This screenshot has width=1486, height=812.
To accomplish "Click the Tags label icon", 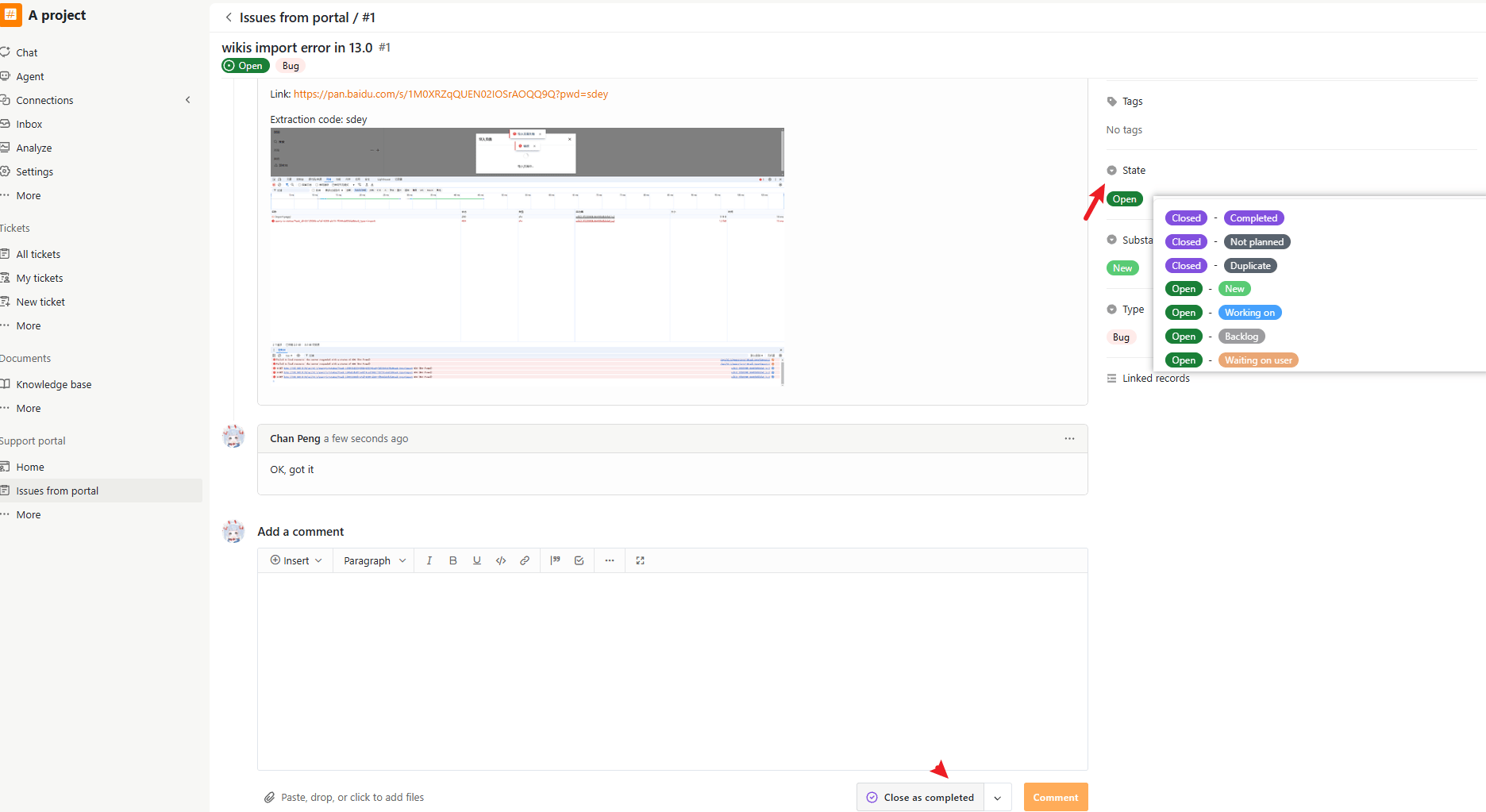I will (x=1111, y=102).
